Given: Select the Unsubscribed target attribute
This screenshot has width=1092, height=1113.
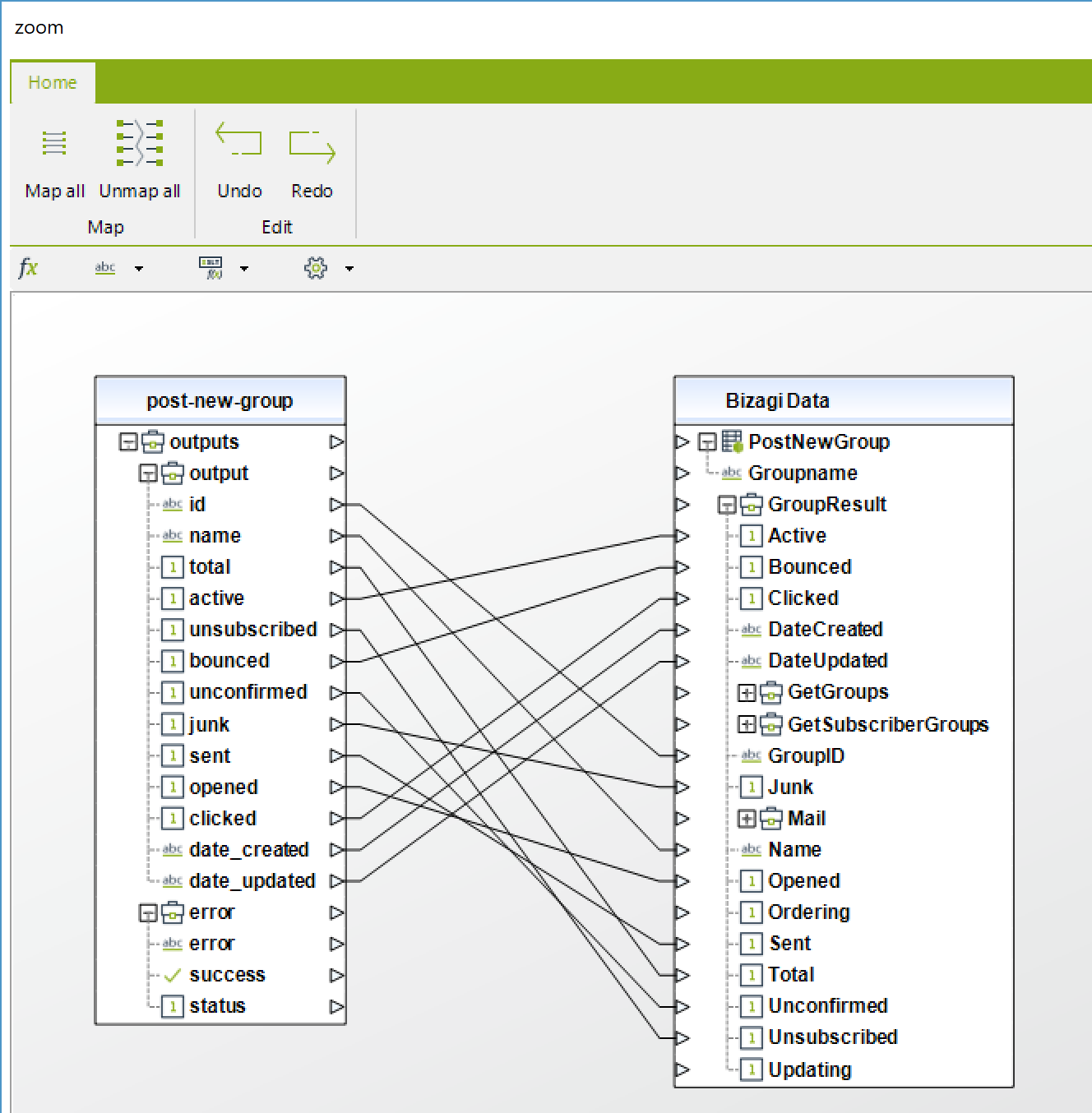Looking at the screenshot, I should coord(833,1037).
